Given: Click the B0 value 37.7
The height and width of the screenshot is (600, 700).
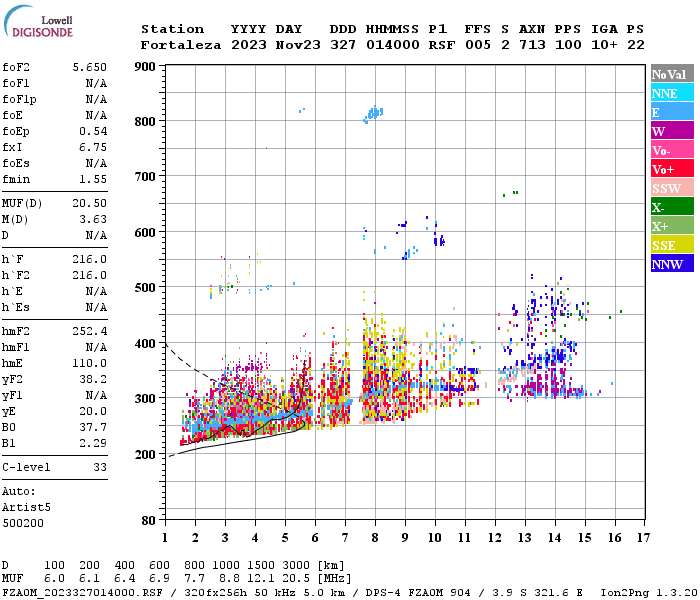Looking at the screenshot, I should click(93, 427).
